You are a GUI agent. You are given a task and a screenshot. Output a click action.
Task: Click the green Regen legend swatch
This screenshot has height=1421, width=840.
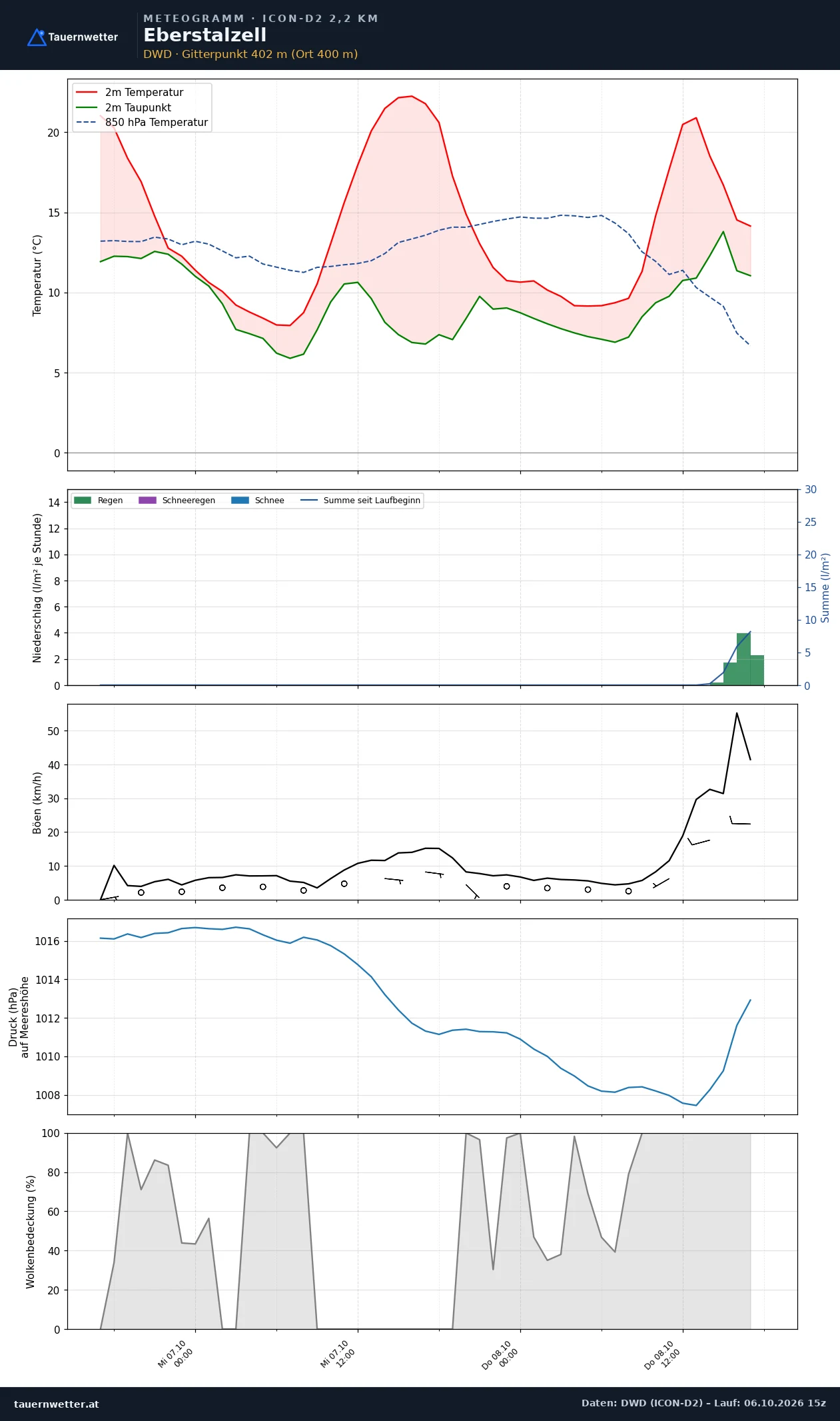pyautogui.click(x=83, y=501)
